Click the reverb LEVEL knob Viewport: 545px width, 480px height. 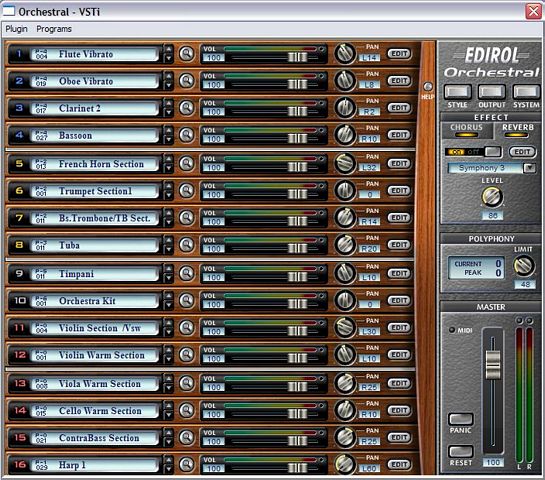click(x=492, y=197)
